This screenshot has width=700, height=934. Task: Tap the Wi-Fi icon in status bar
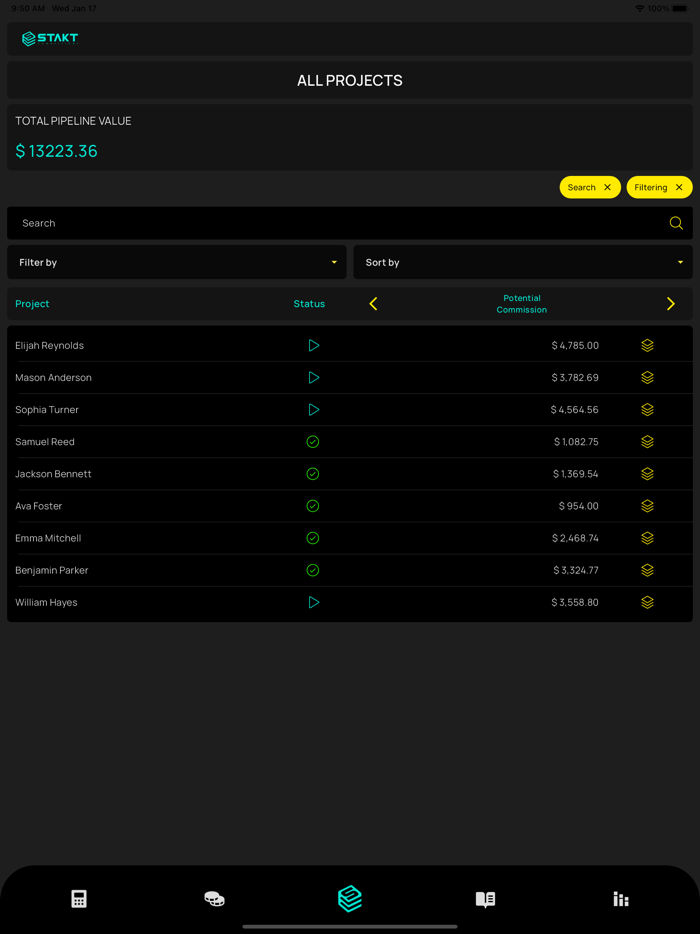coord(640,8)
